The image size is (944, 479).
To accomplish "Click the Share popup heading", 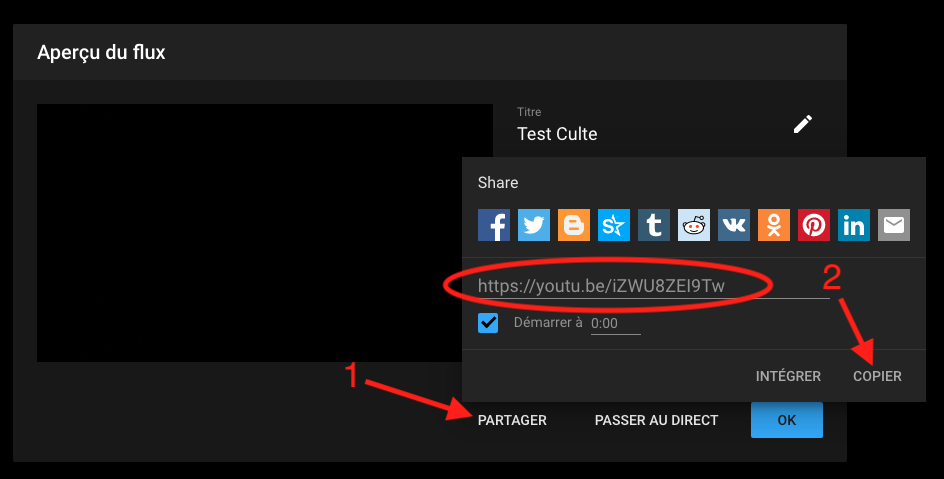I will (x=498, y=182).
